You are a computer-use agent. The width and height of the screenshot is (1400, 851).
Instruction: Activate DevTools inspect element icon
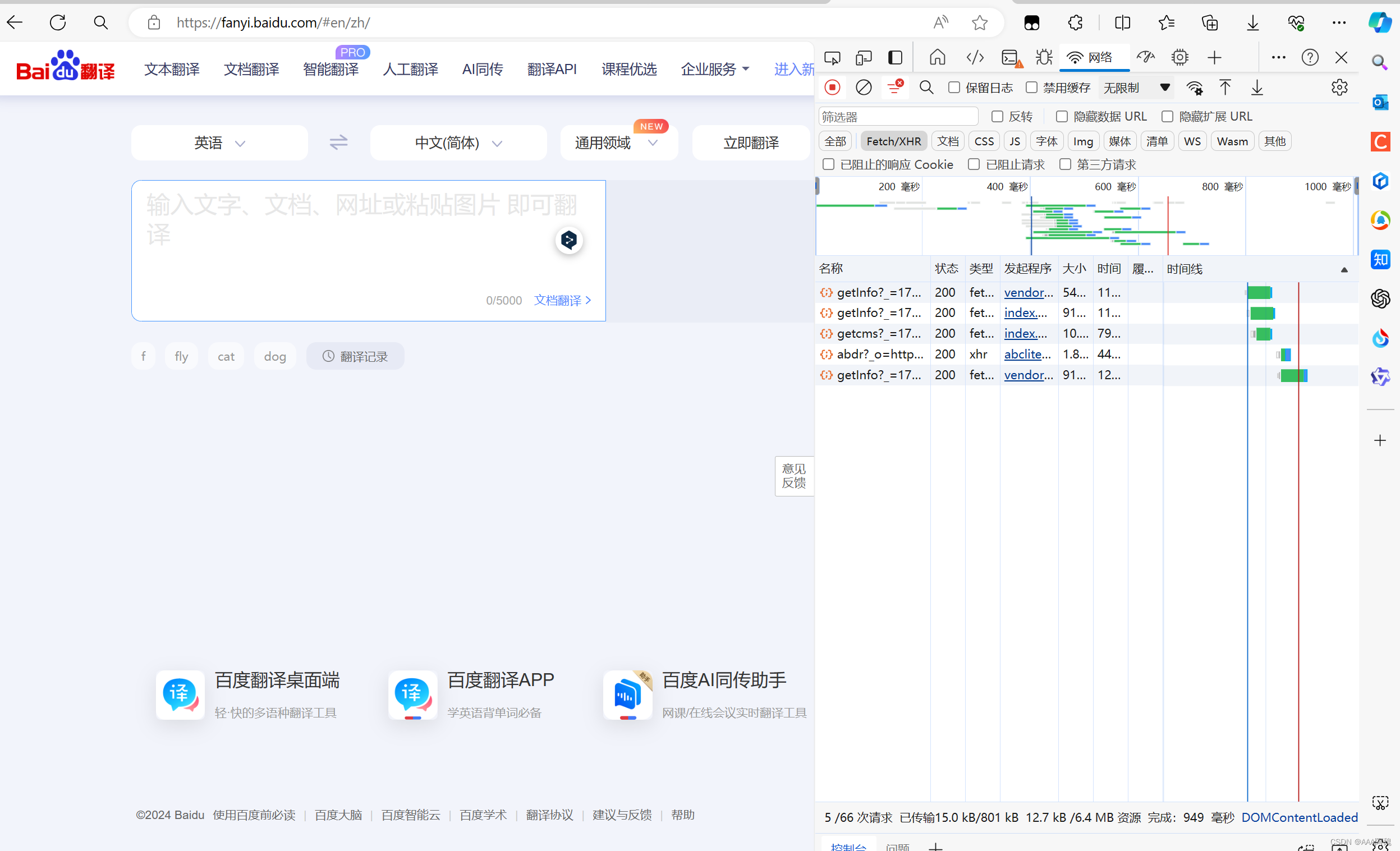(x=832, y=57)
